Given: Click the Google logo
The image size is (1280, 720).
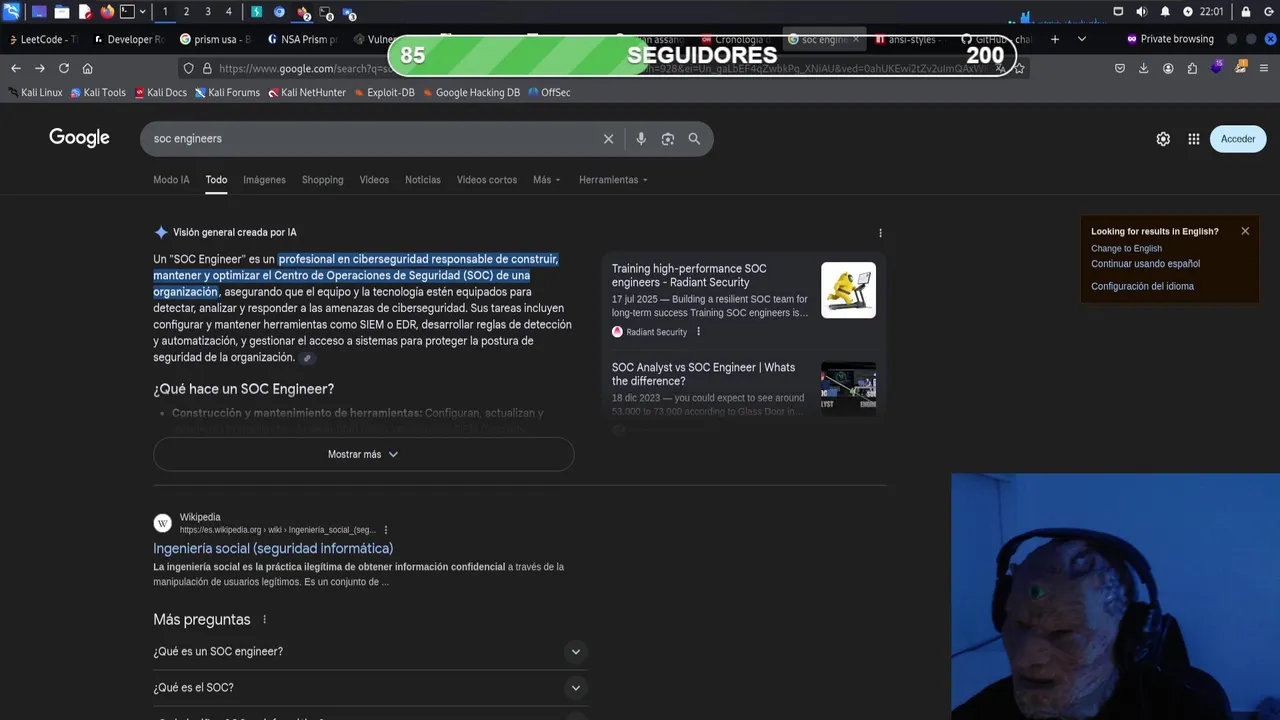Looking at the screenshot, I should [79, 138].
